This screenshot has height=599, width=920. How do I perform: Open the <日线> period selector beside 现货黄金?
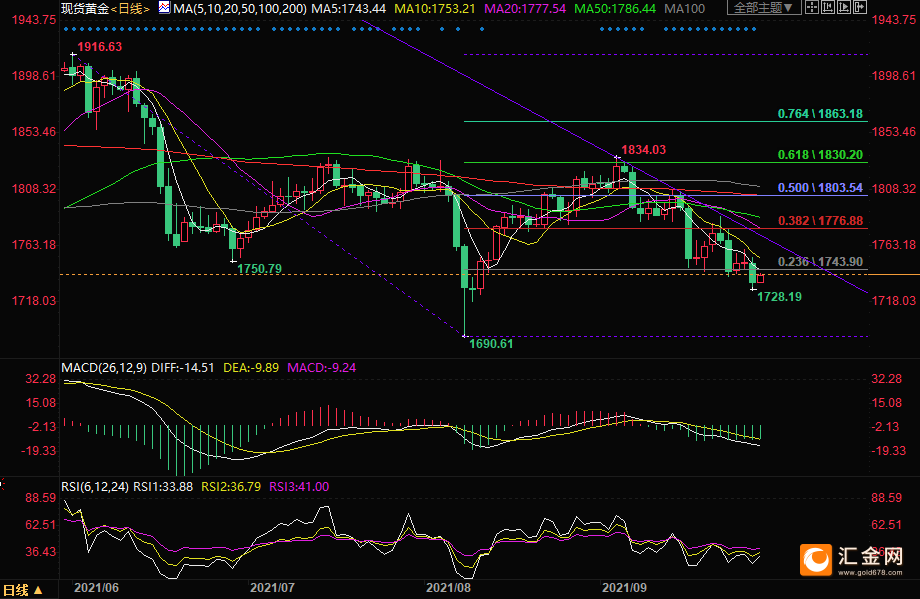[128, 8]
